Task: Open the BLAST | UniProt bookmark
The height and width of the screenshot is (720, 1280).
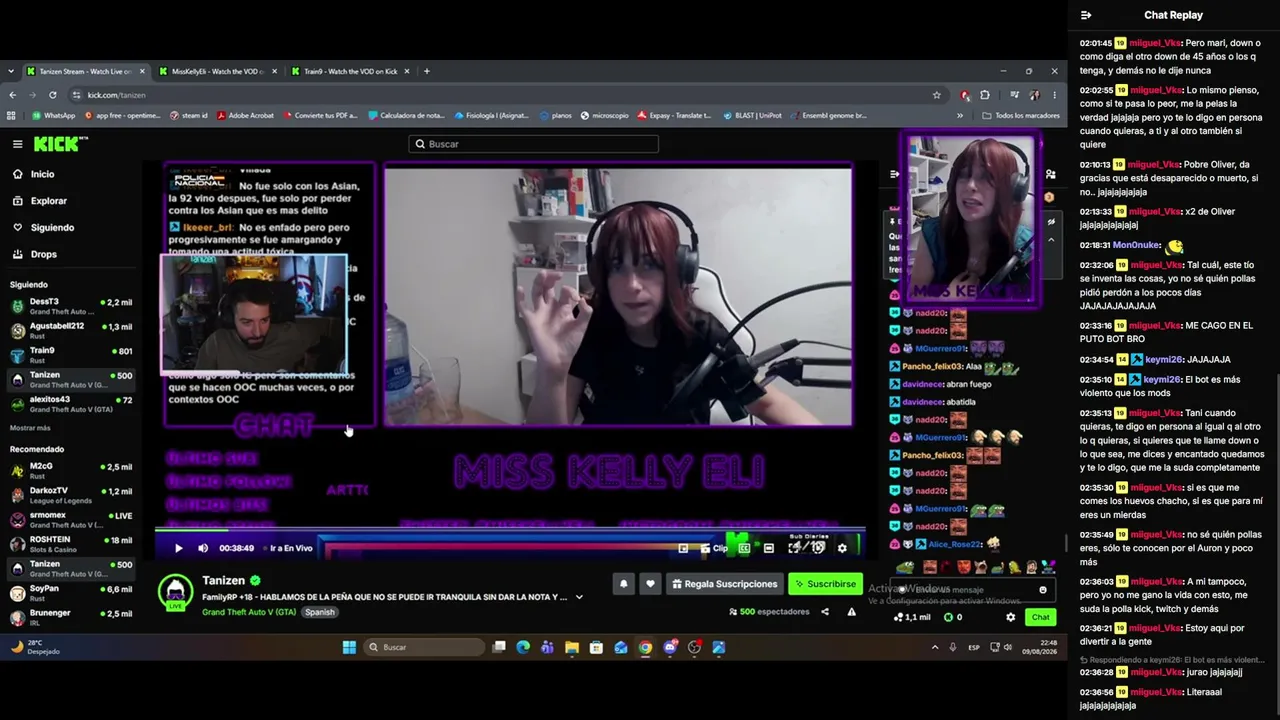Action: pyautogui.click(x=751, y=116)
